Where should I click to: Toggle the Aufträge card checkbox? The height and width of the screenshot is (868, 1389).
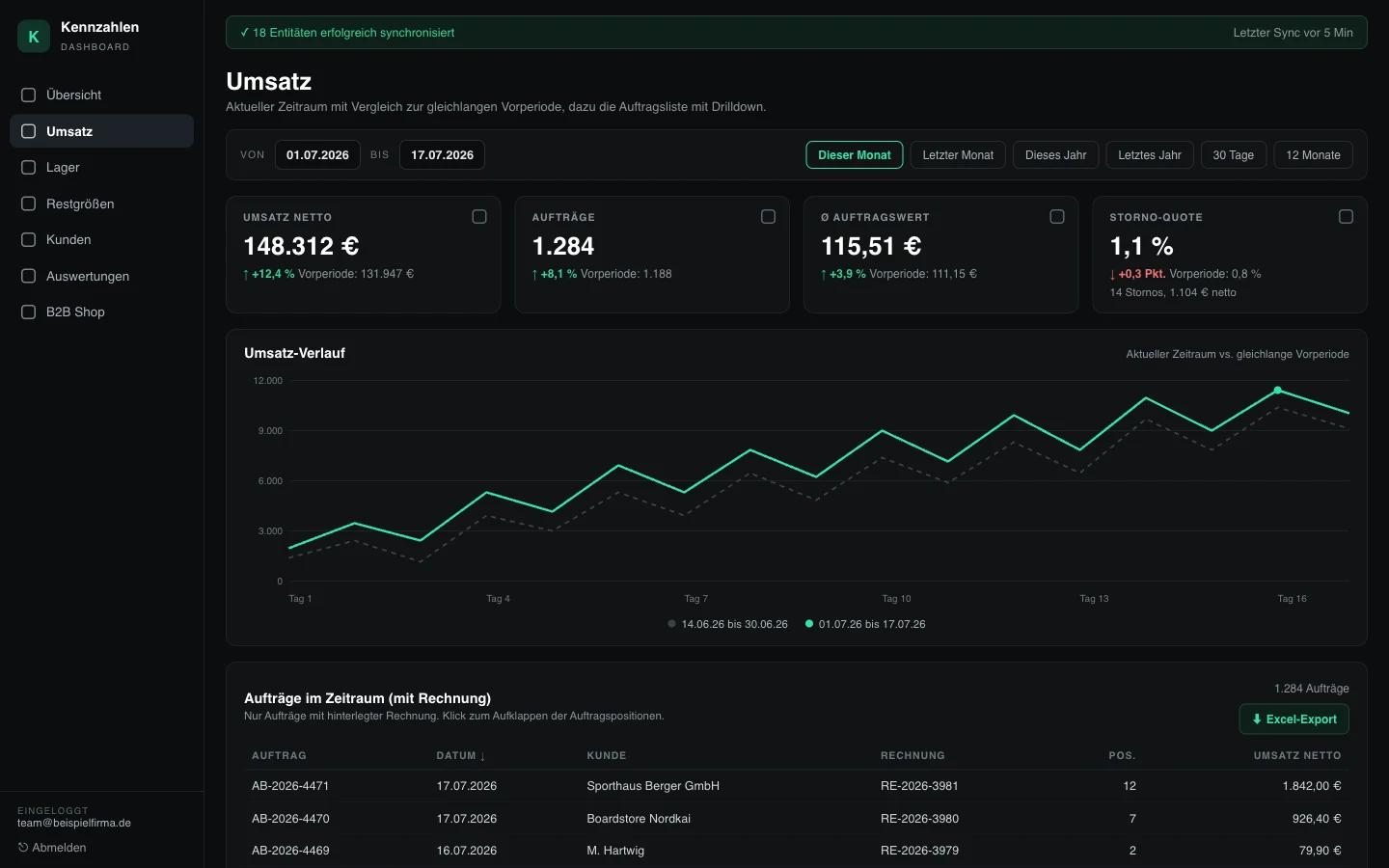(768, 217)
